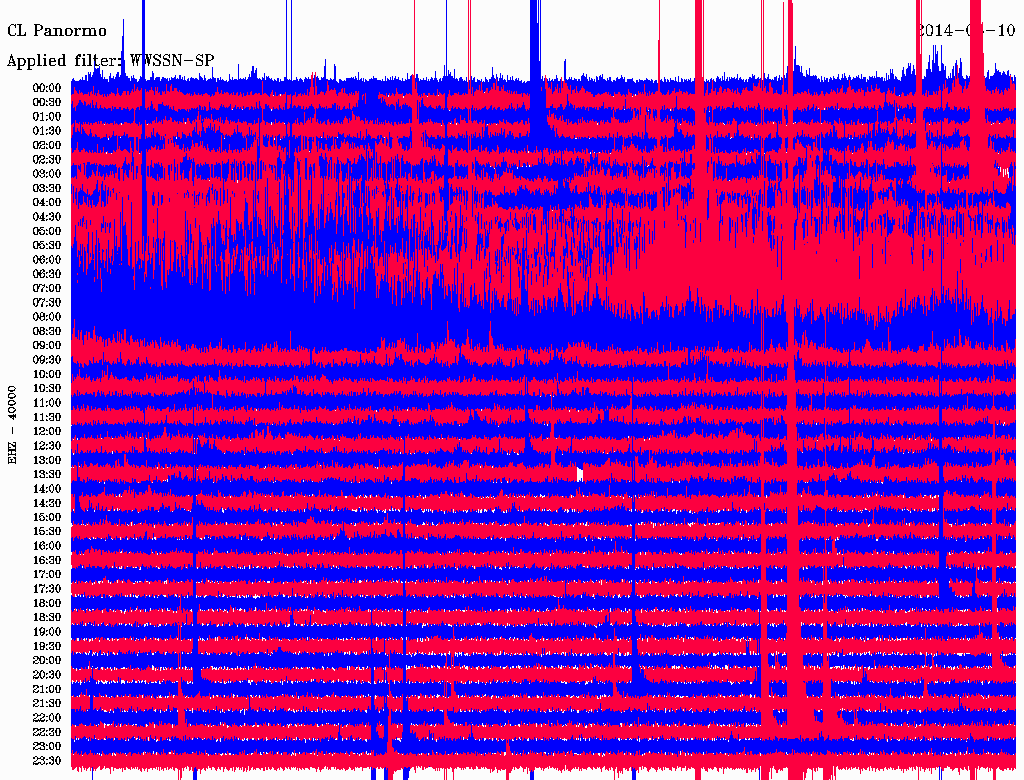Screen dimensions: 1024x780
Task: Click the 10:00 time label
Action: point(47,374)
